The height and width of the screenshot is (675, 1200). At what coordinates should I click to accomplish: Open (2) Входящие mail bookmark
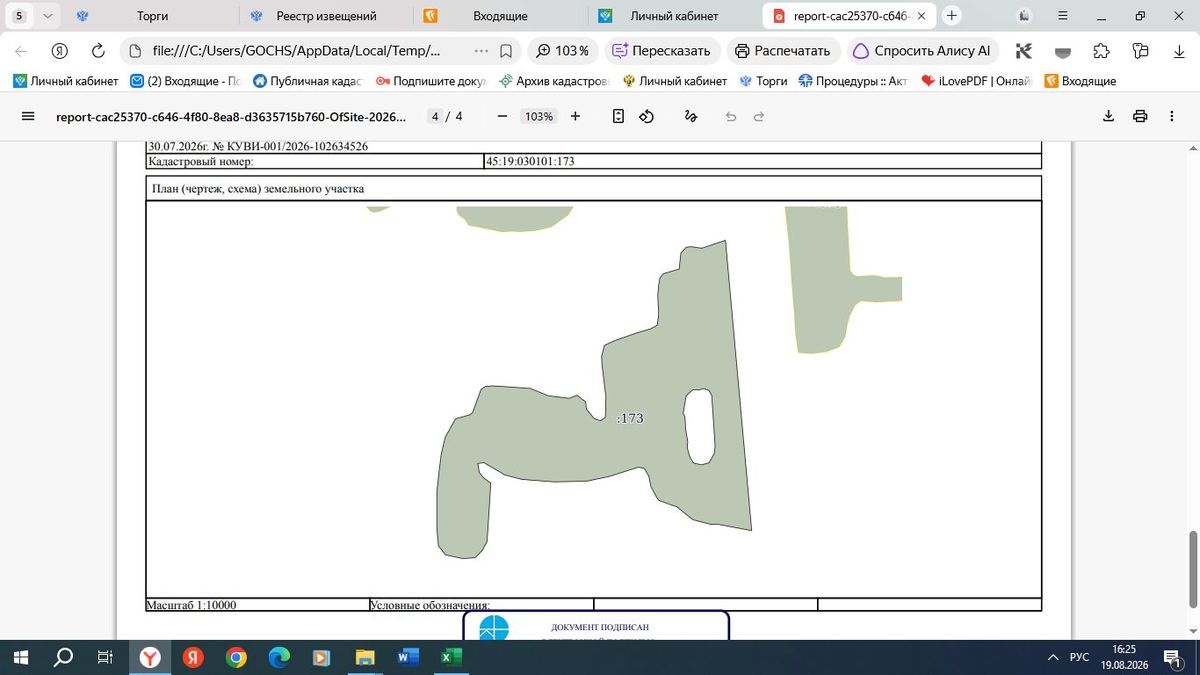(186, 81)
